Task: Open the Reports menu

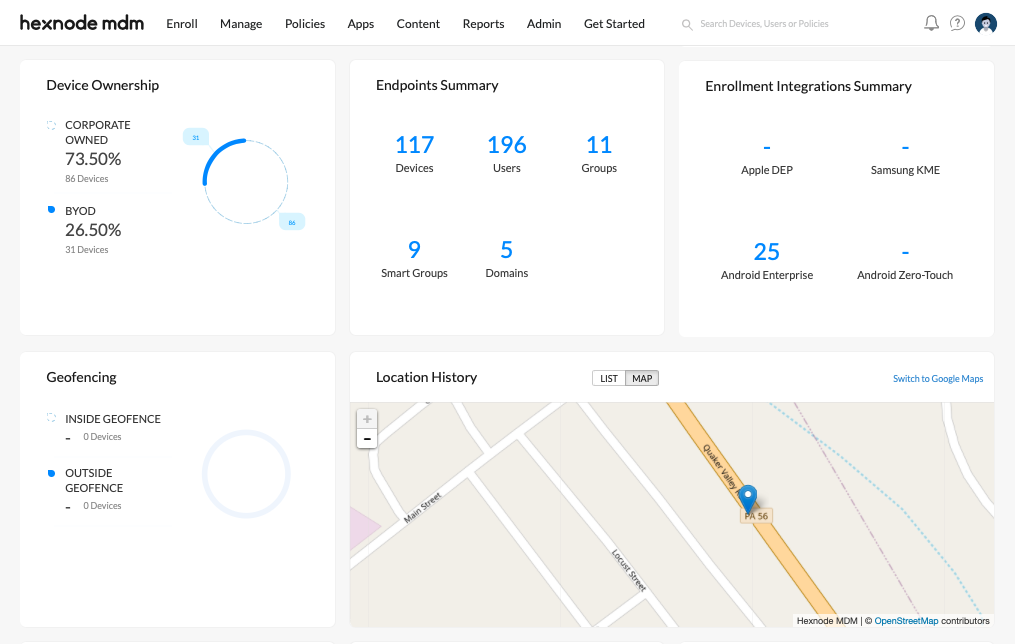Action: click(484, 24)
